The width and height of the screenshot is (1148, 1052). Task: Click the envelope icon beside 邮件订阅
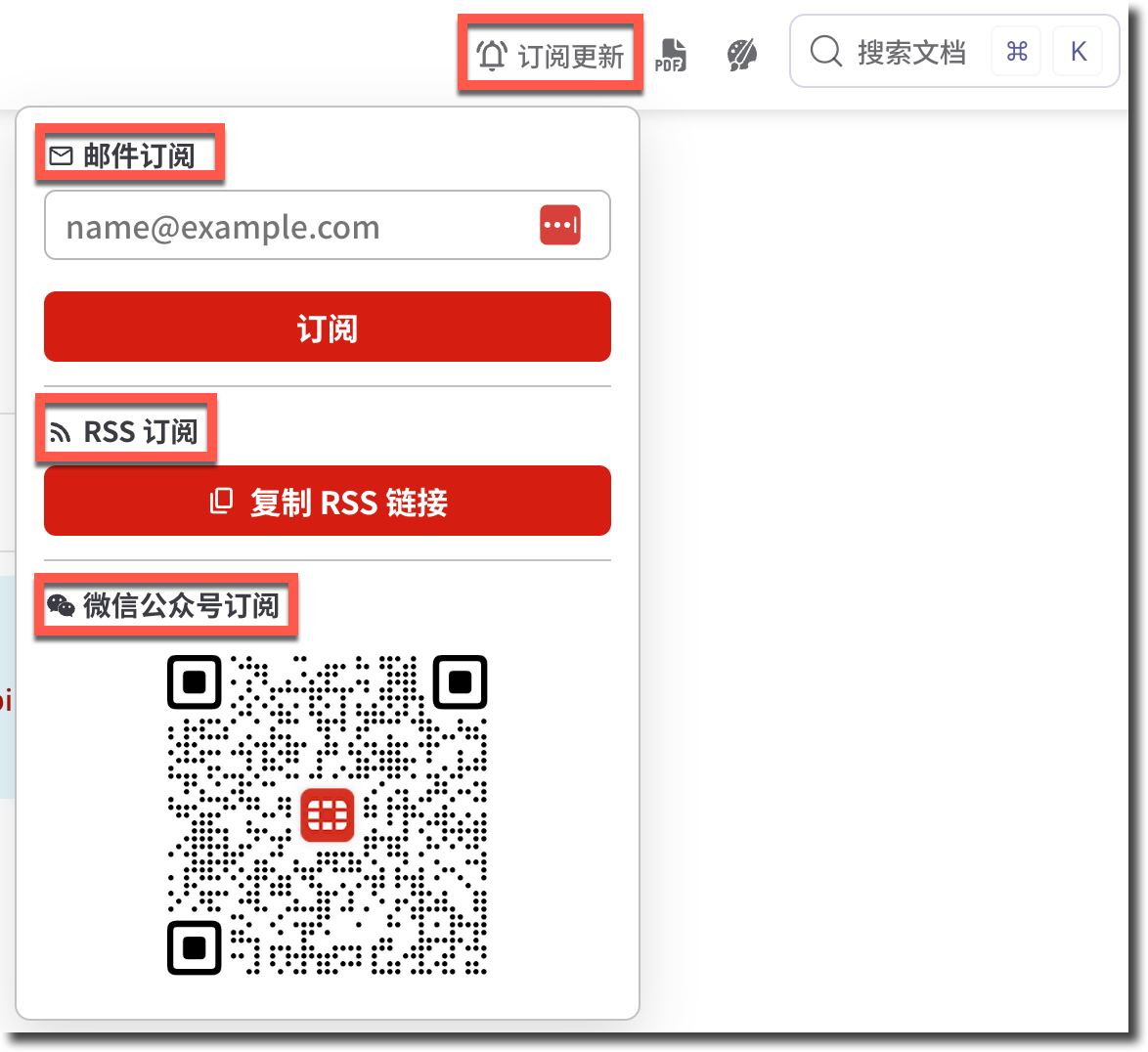point(61,155)
